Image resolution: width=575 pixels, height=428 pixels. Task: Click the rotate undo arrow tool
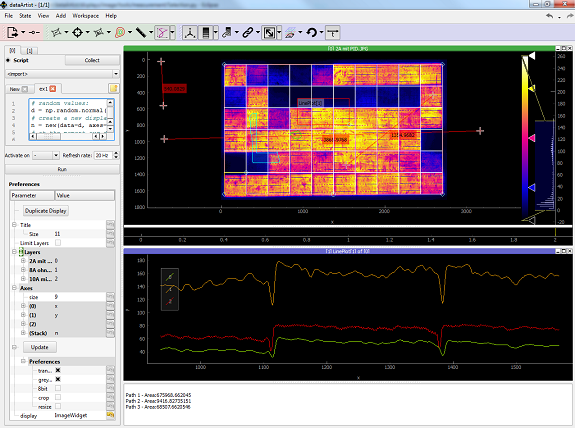[311, 32]
